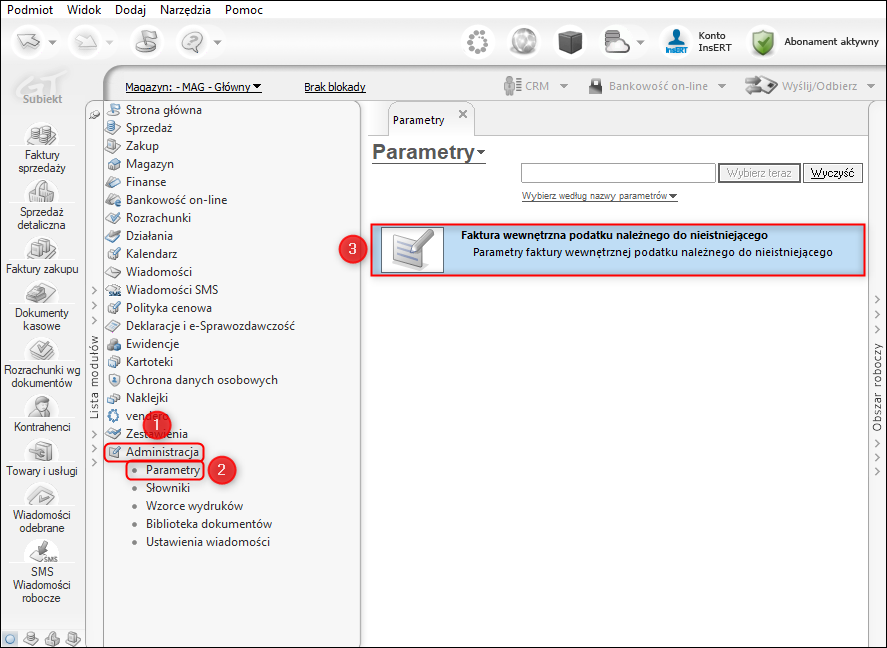Click the parameter search input field
This screenshot has width=887, height=648.
coord(618,173)
